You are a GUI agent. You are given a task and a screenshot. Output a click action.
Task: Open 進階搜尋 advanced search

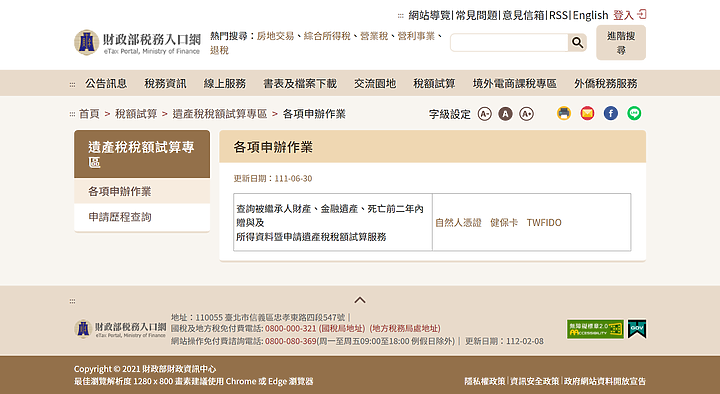621,43
